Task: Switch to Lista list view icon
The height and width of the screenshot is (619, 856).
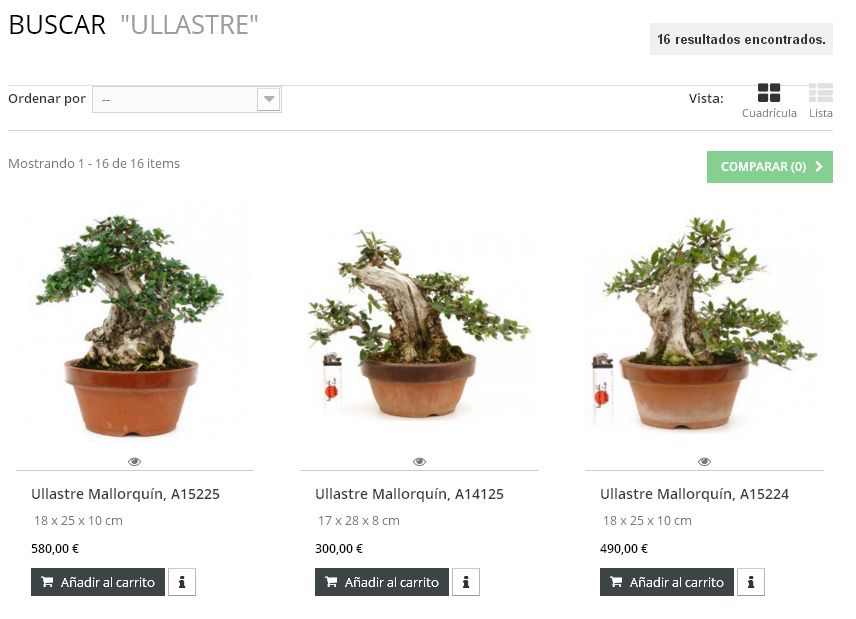Action: (821, 93)
